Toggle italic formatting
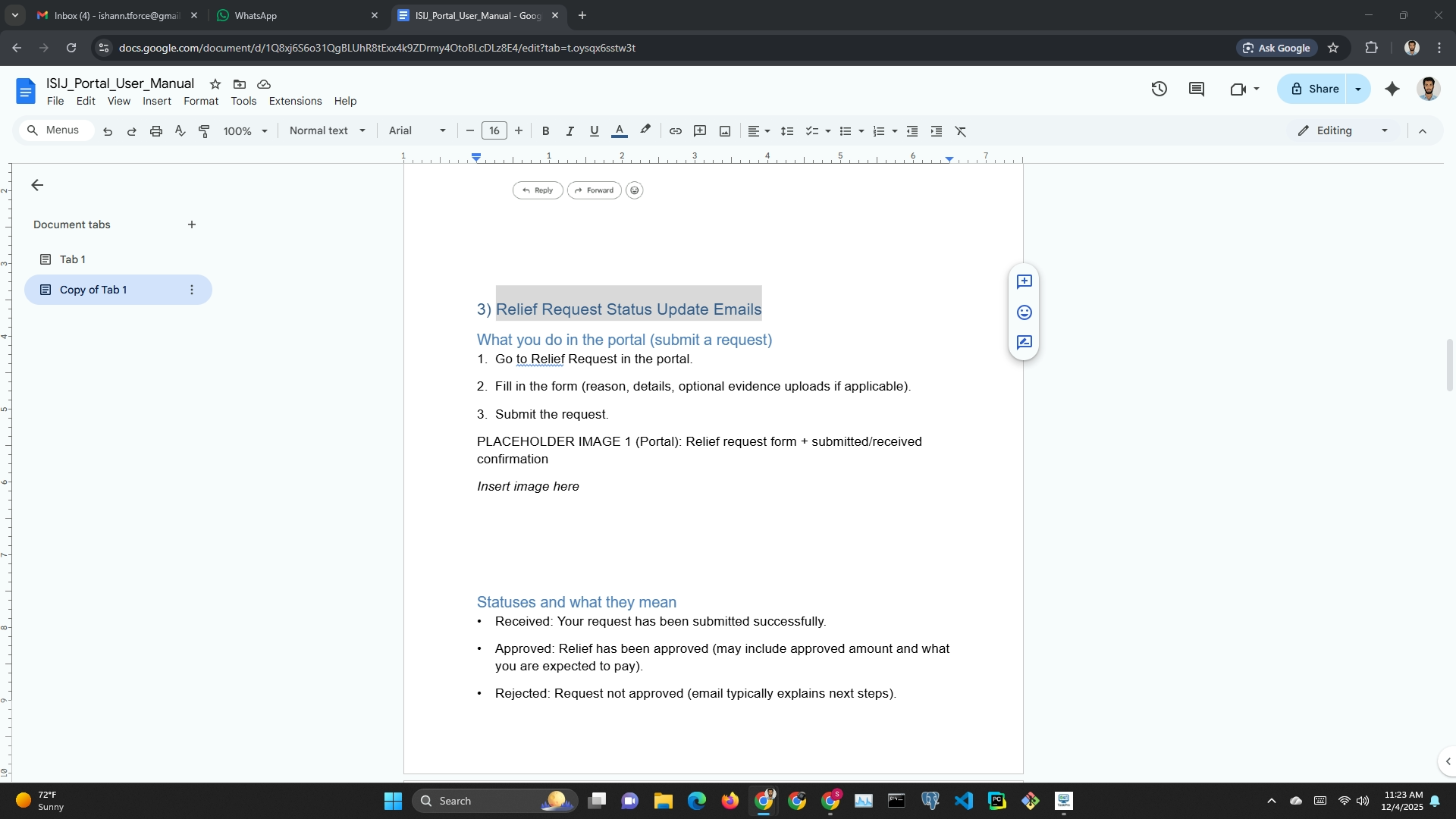 [570, 131]
